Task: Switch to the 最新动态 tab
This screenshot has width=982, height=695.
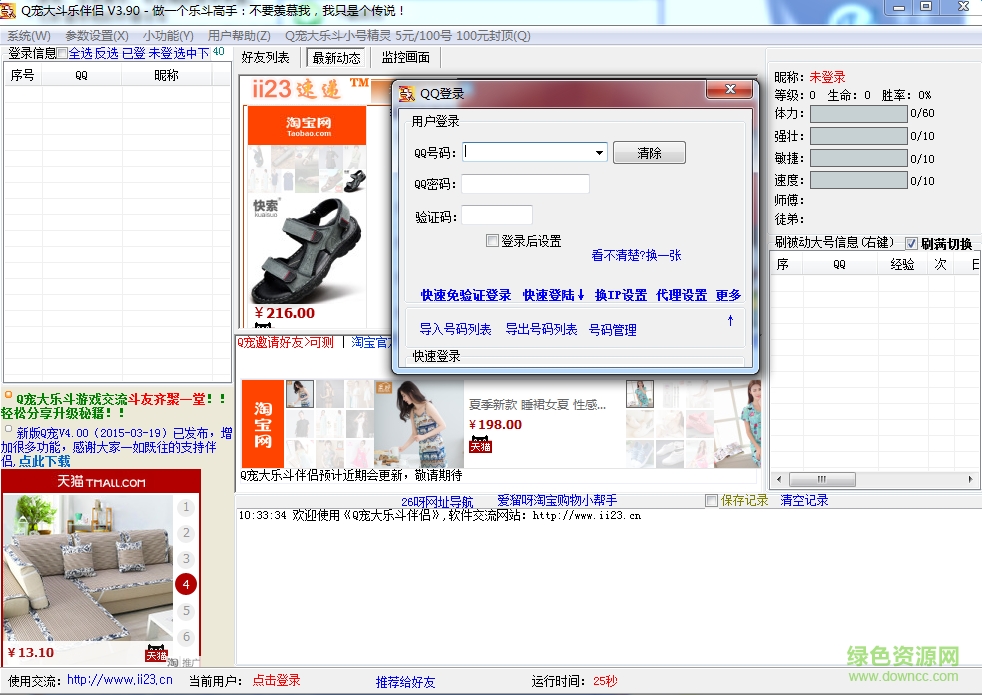Action: [336, 57]
